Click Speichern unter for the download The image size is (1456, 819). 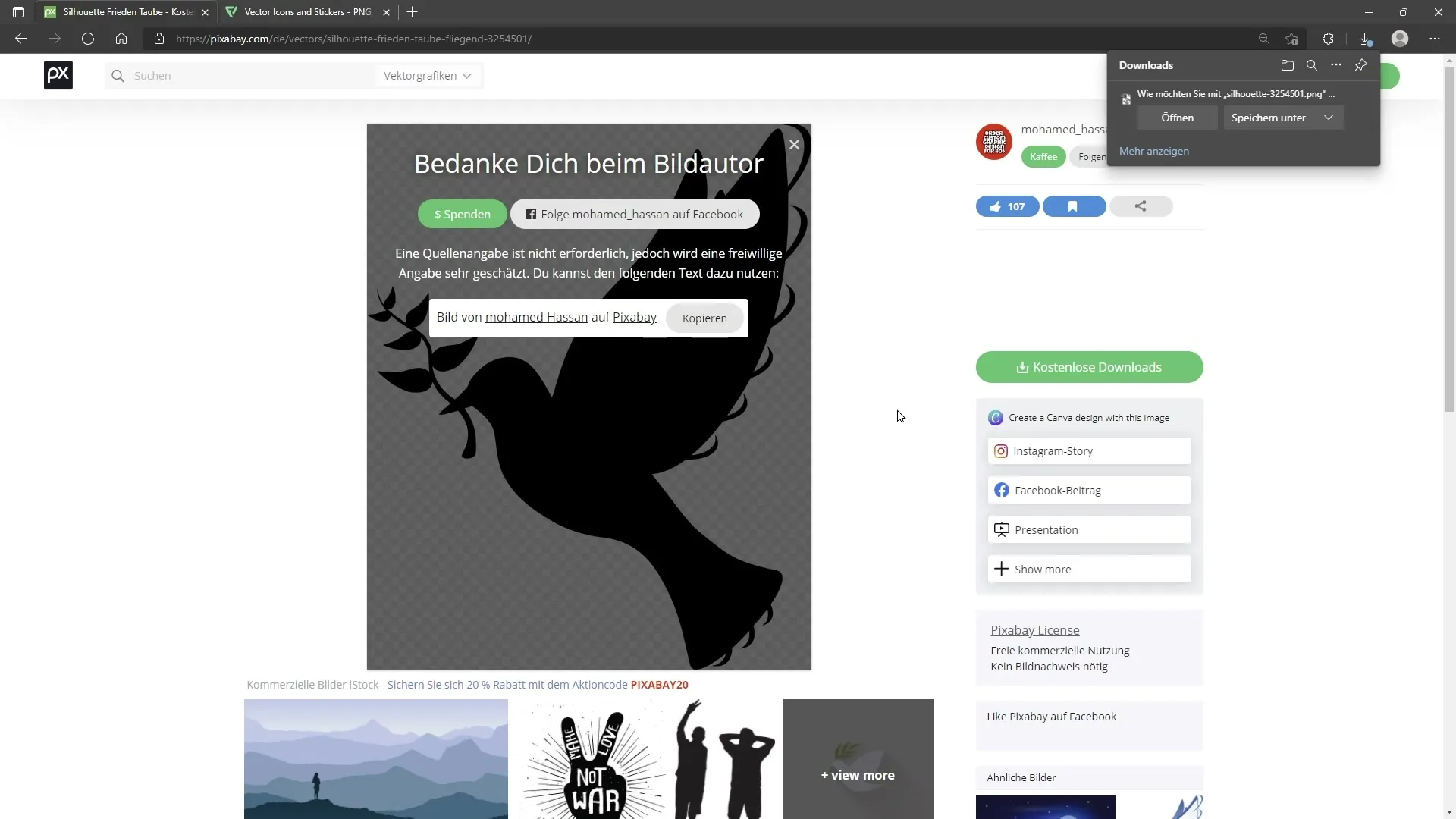[1269, 118]
